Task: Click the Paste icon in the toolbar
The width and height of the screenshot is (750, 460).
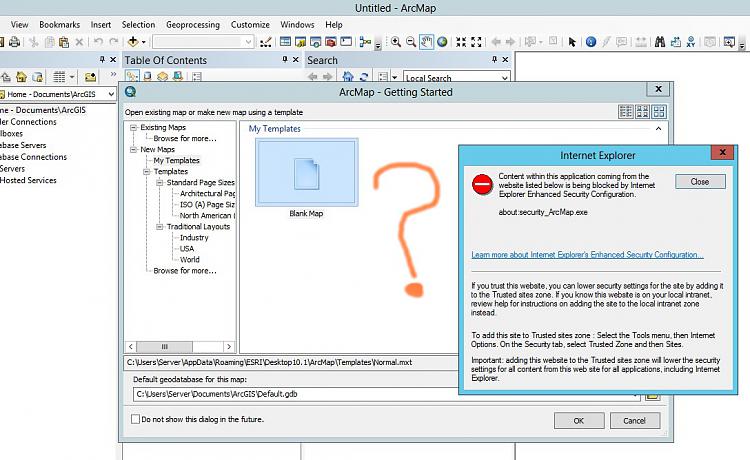Action: [64, 42]
